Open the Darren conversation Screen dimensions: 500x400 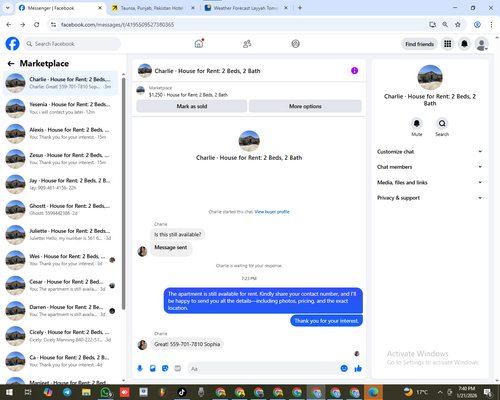[60, 311]
